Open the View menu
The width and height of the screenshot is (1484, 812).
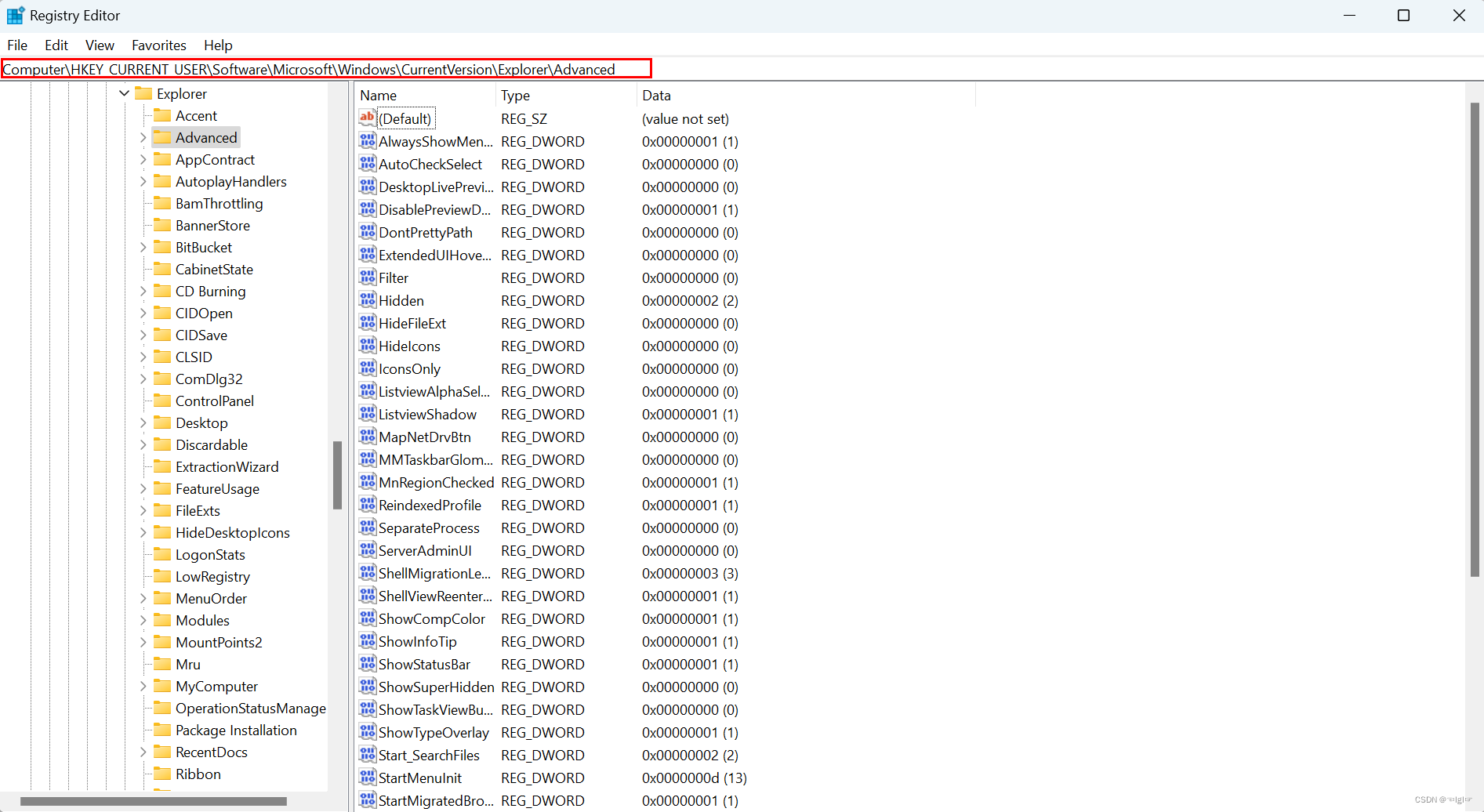(100, 45)
